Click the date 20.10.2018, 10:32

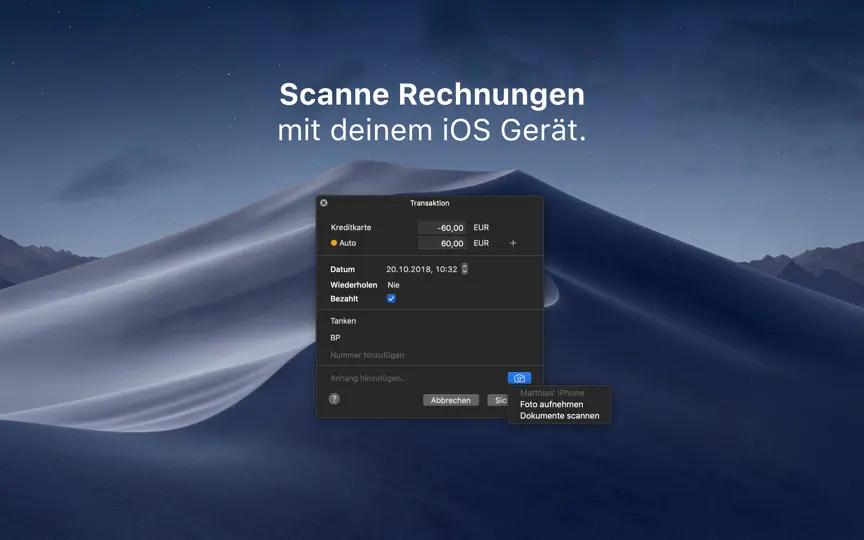click(422, 269)
